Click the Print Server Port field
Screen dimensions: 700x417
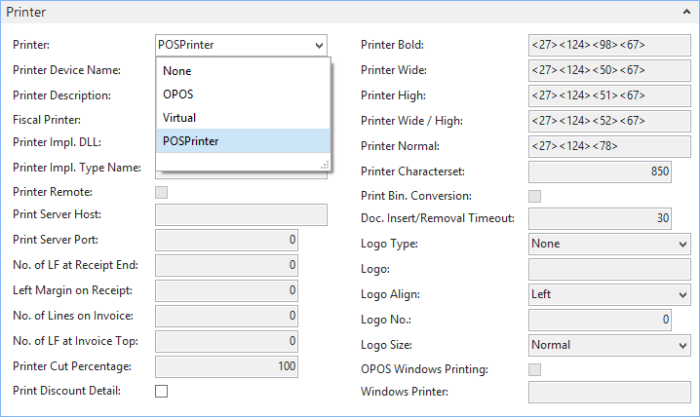(226, 240)
